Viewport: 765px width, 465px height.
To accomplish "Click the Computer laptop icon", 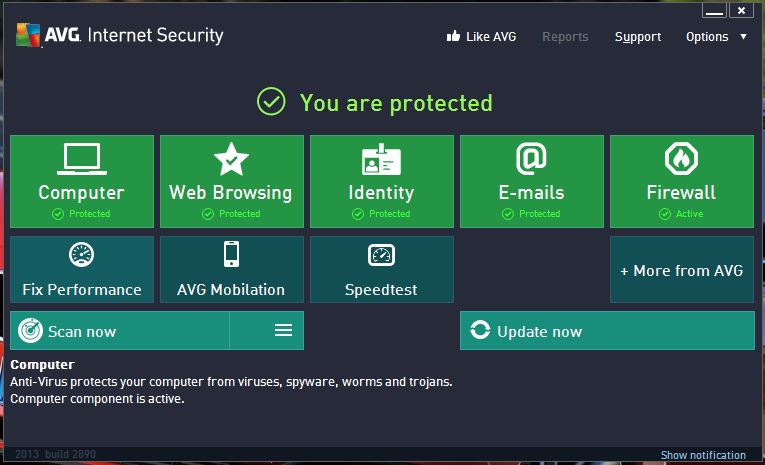I will pyautogui.click(x=82, y=159).
